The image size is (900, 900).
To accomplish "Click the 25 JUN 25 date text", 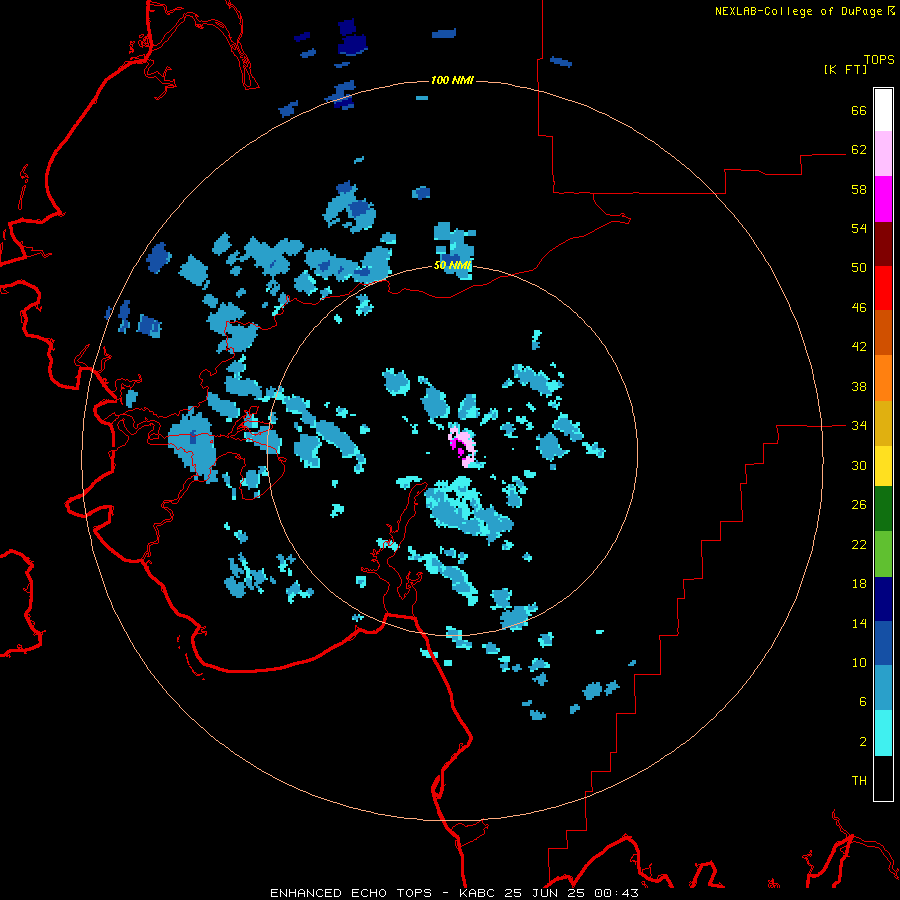I will click(546, 893).
